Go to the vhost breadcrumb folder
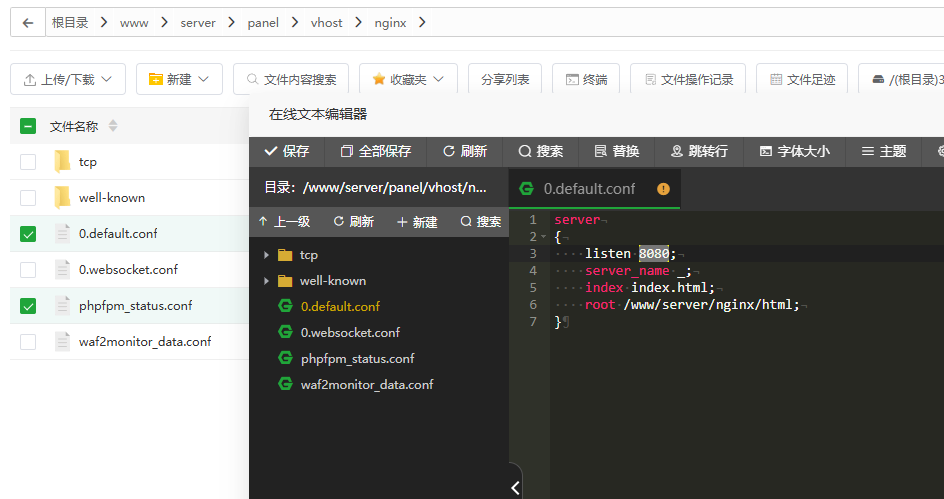This screenshot has height=499, width=944. point(326,23)
